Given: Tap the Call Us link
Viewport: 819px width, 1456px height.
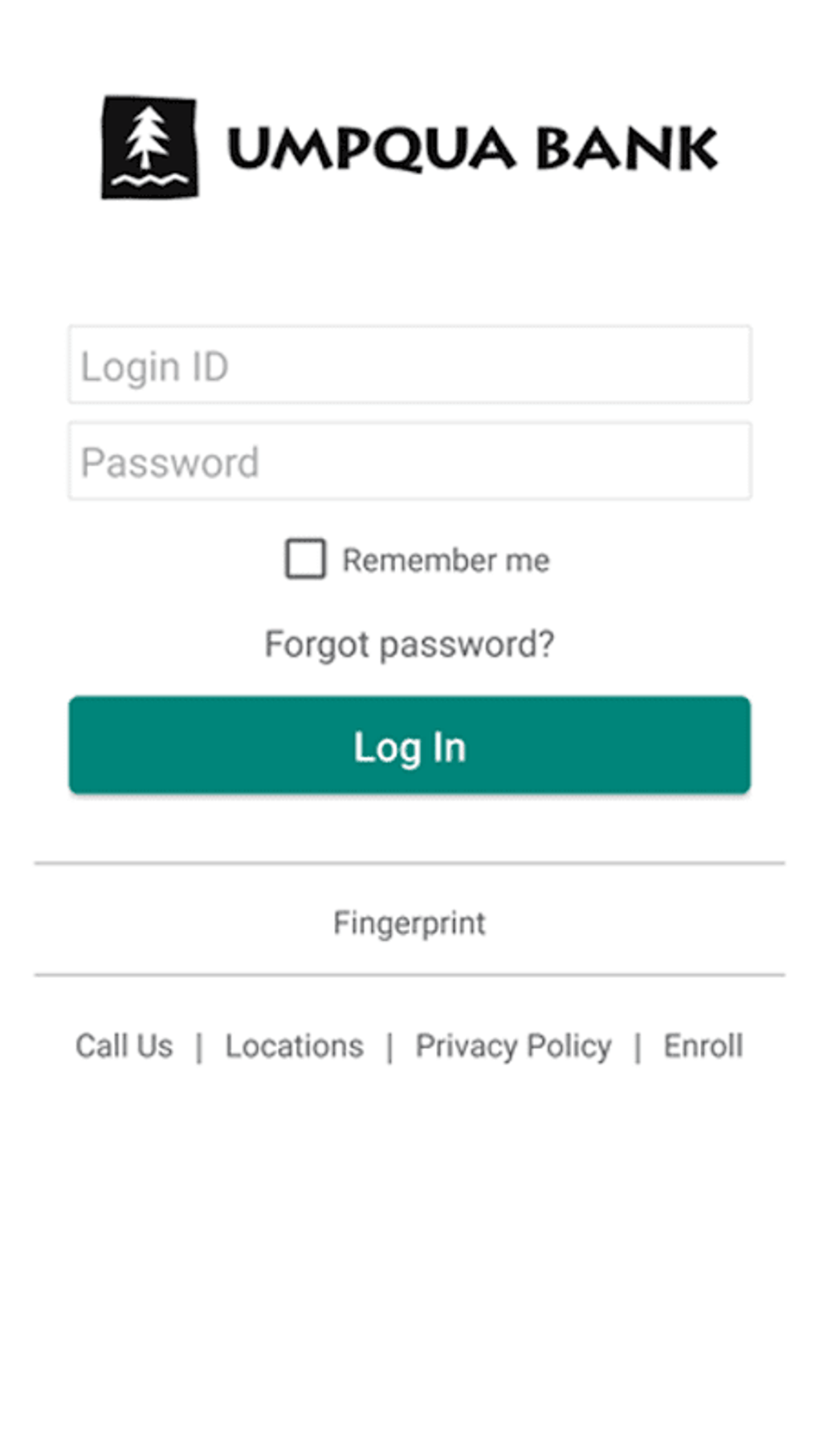Looking at the screenshot, I should point(124,1046).
